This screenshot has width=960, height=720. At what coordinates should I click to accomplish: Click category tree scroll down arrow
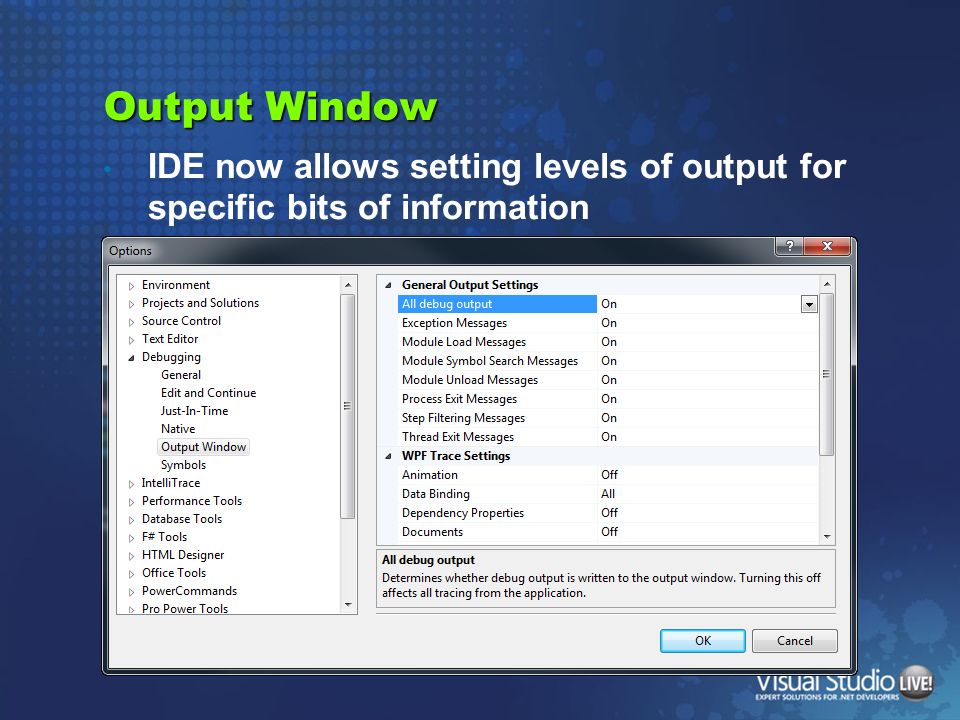(348, 605)
